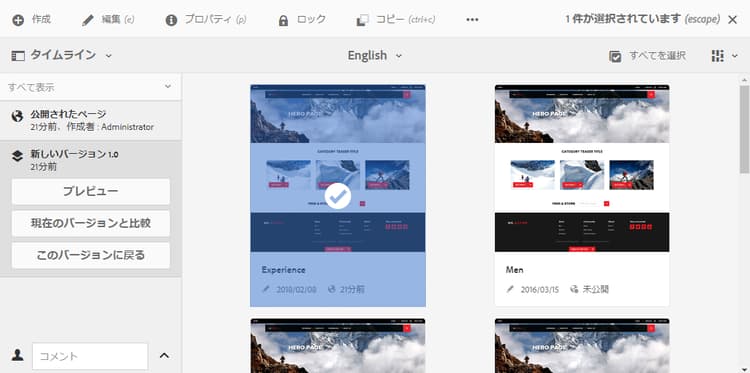Click the Men card thumbnail

[582, 168]
